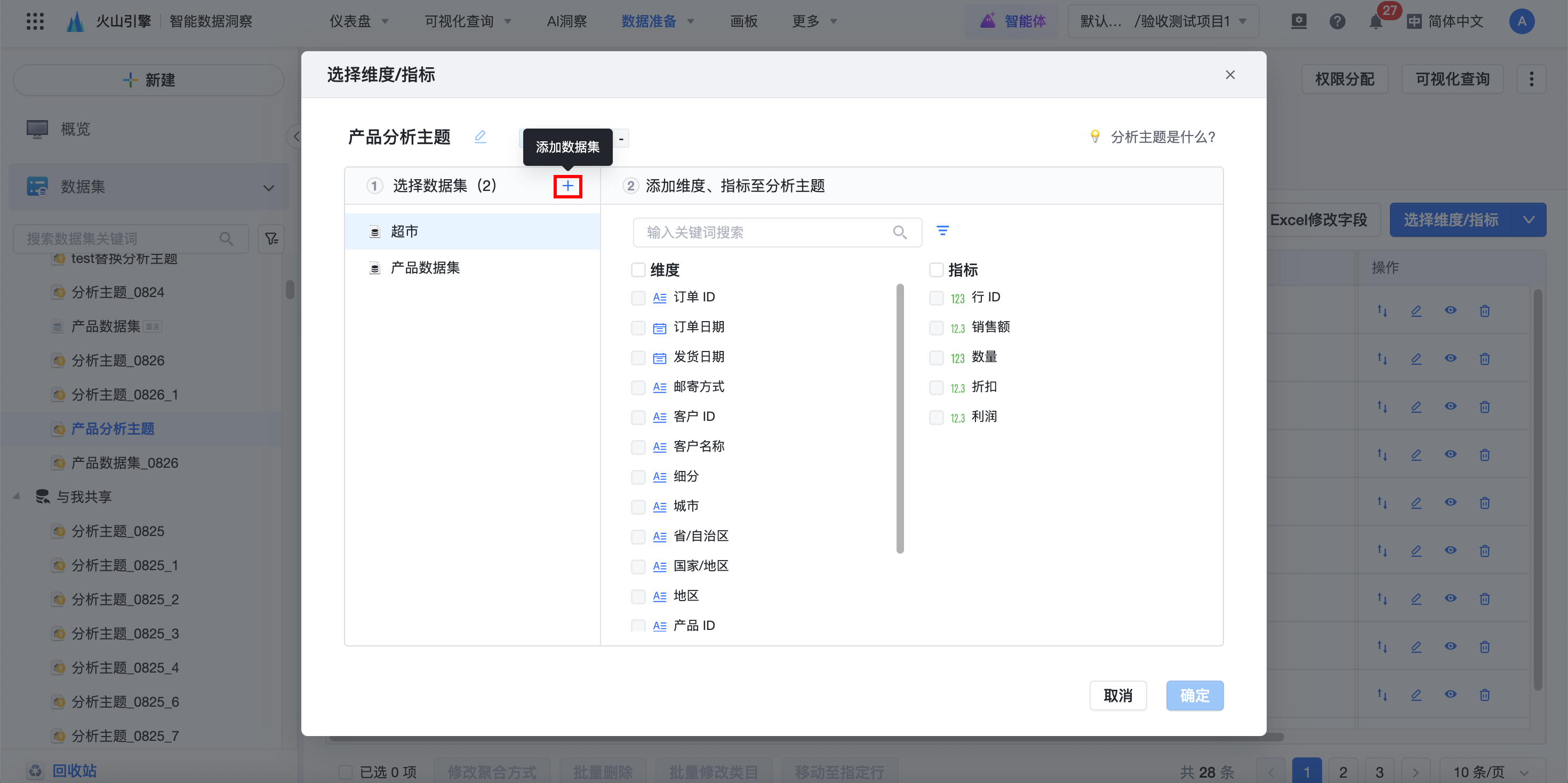1568x783 pixels.
Task: Click the 取消 button
Action: 1117,696
